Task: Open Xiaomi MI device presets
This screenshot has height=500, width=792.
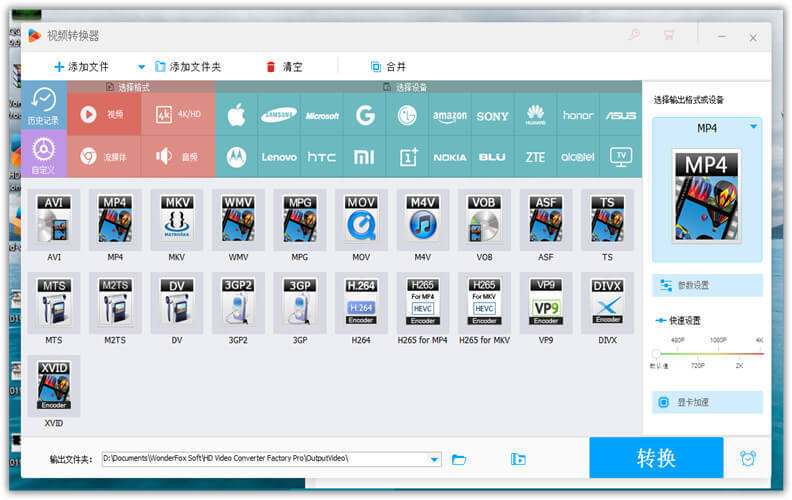Action: click(365, 157)
